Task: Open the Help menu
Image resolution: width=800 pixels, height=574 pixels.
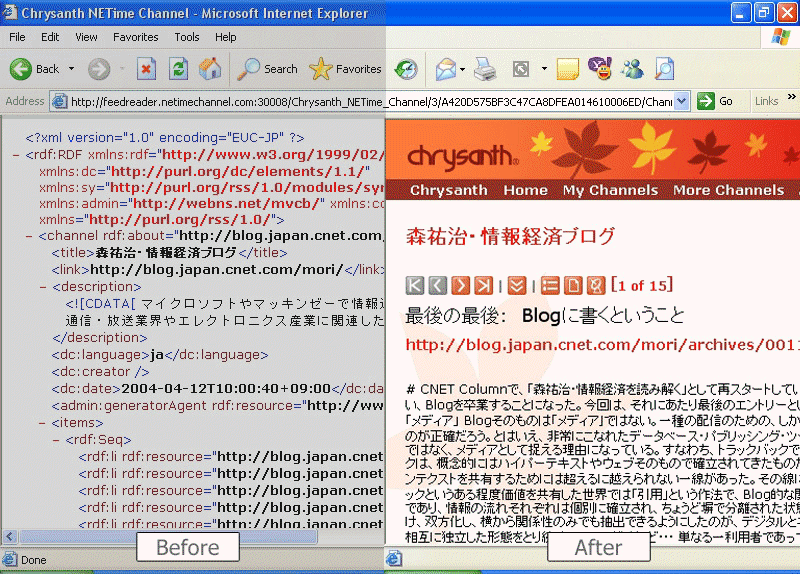Action: (226, 37)
